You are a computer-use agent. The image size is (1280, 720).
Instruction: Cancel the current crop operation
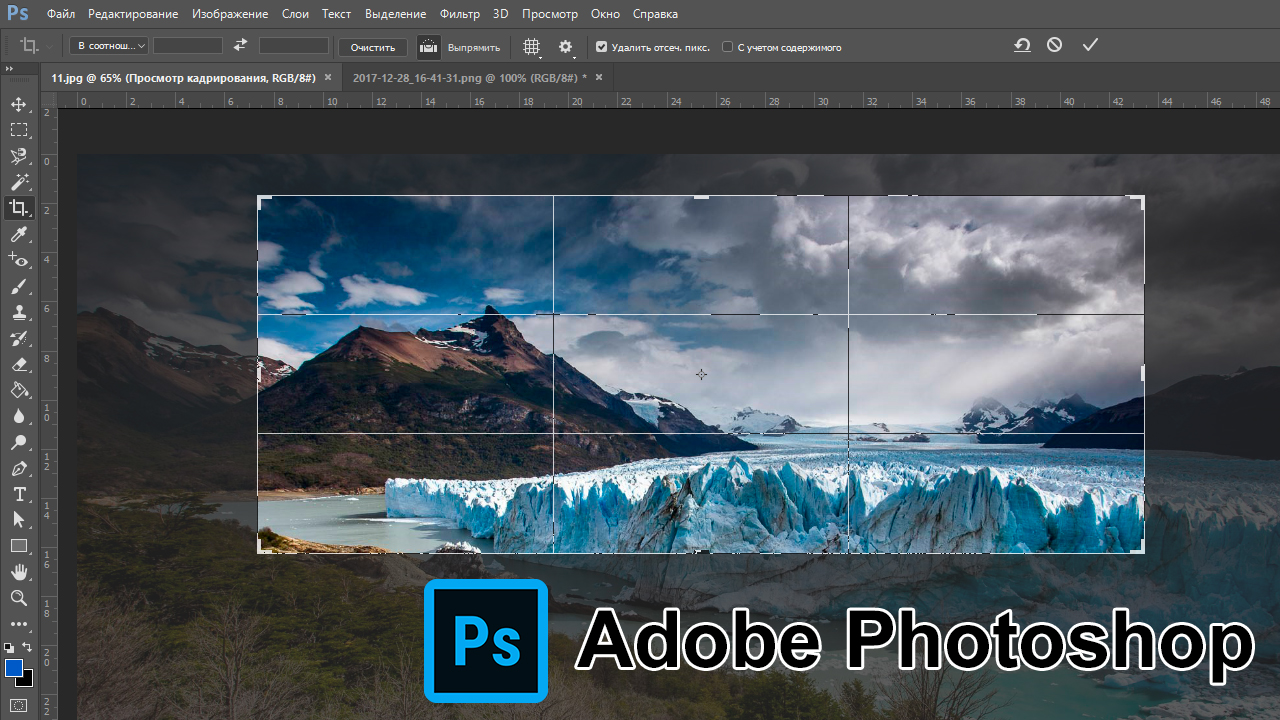click(x=1054, y=45)
